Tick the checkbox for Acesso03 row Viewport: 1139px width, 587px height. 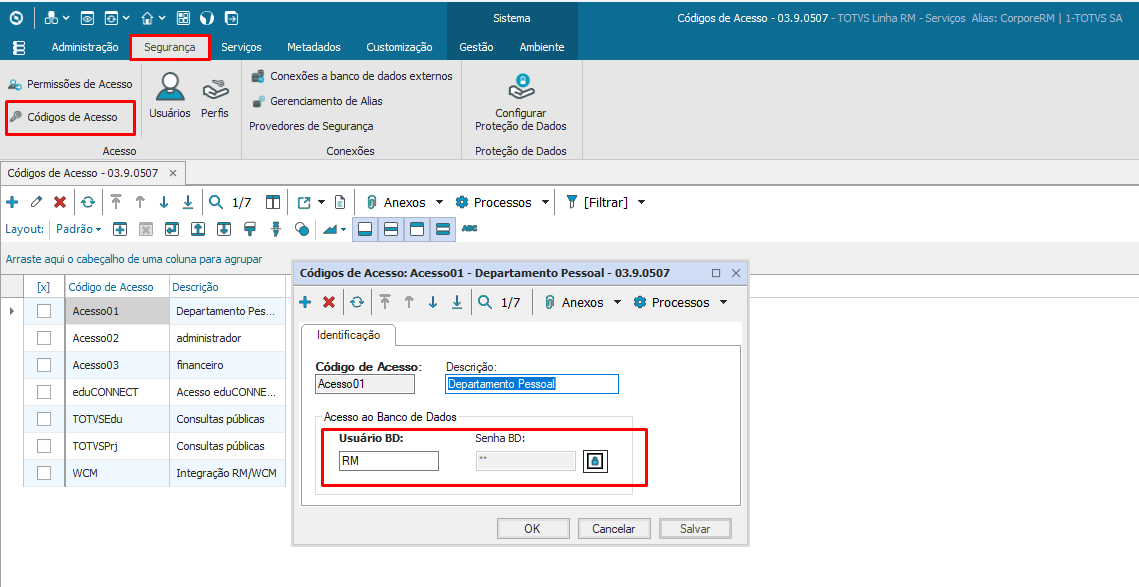click(44, 365)
